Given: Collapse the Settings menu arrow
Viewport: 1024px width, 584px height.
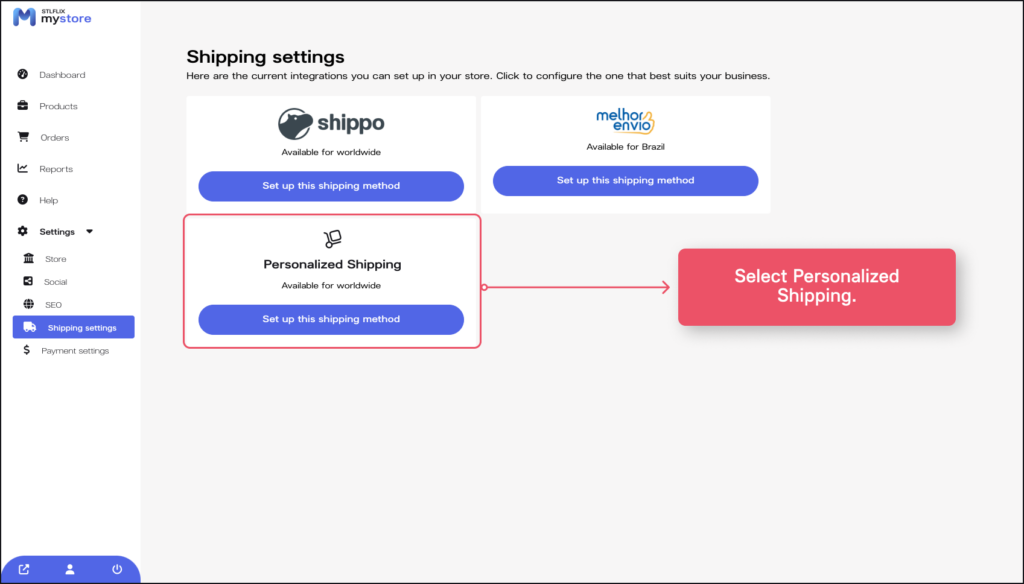Looking at the screenshot, I should pos(89,231).
